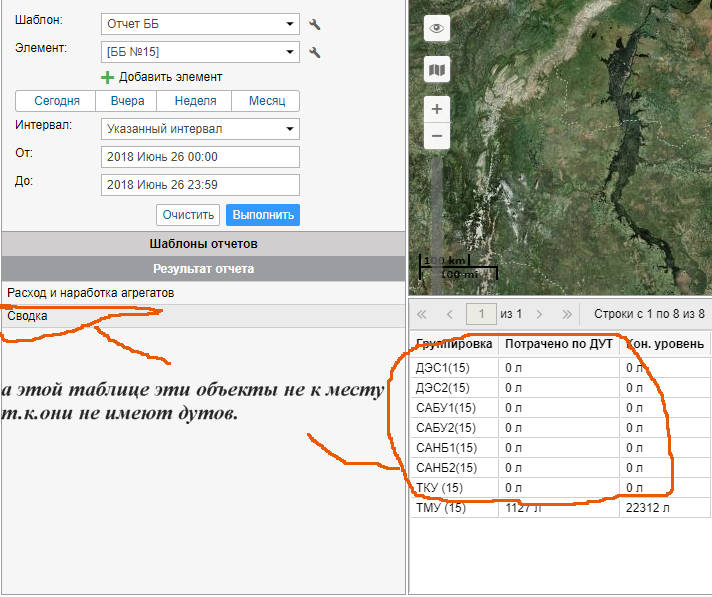
Task: Open Интервал dropdown Указанный интервал
Action: click(200, 129)
